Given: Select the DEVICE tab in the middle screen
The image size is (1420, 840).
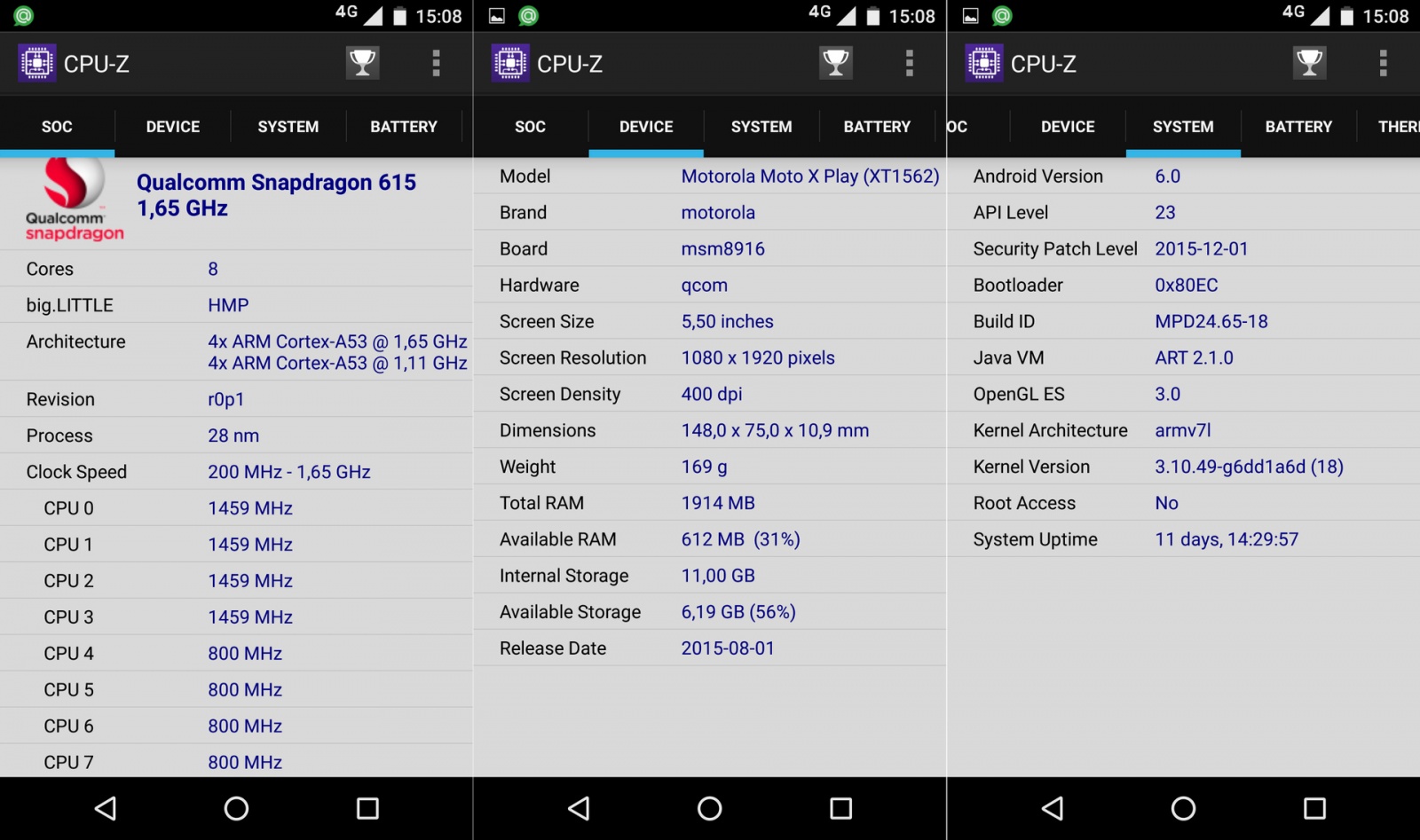Looking at the screenshot, I should pyautogui.click(x=646, y=127).
